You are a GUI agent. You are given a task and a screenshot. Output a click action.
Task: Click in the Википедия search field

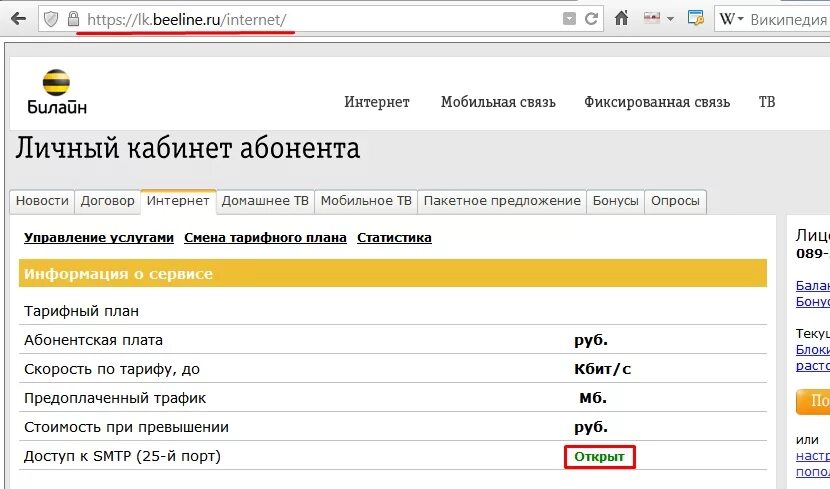tap(789, 20)
